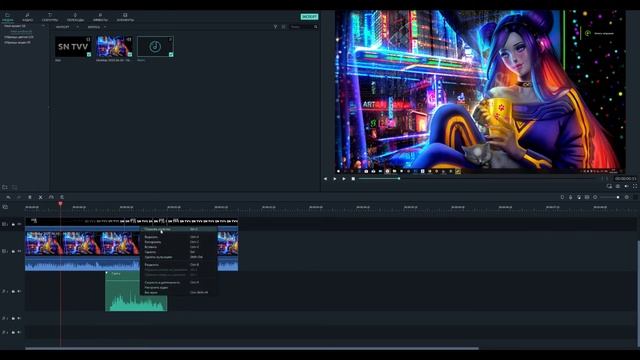Select the second sample folder in the media tree
Viewport: 640px width, 360px height.
point(19,37)
